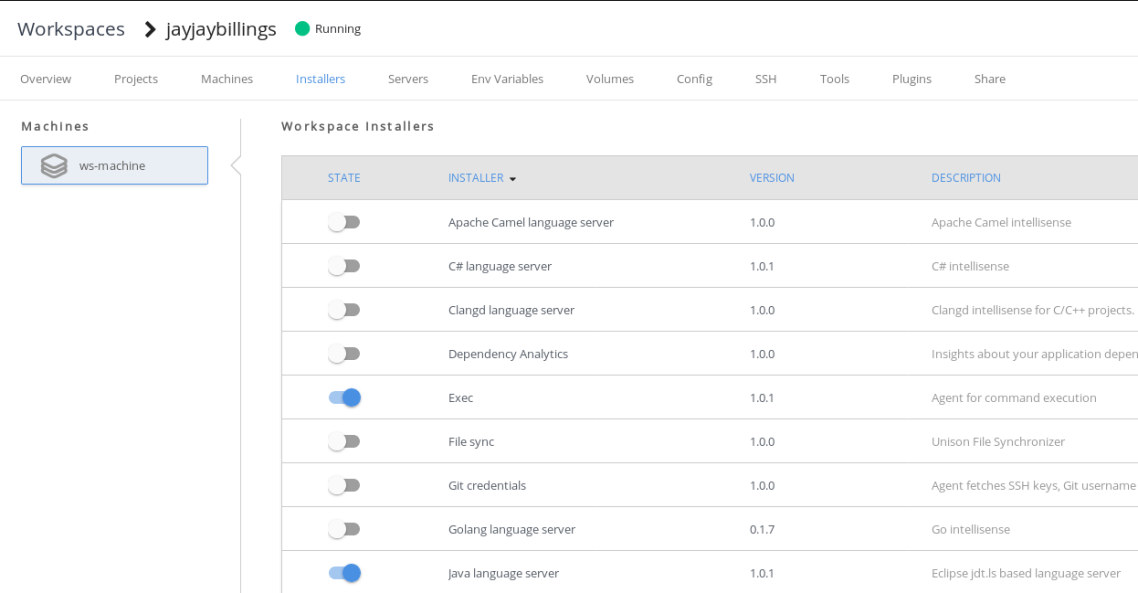This screenshot has height=593, width=1138.
Task: Select the ws-machine entry in Machines
Action: click(114, 166)
